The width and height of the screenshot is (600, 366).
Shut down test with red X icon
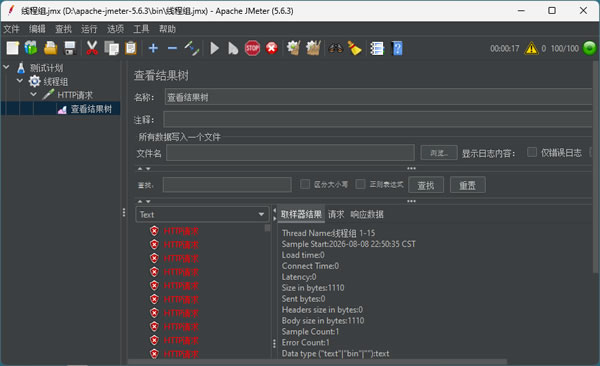pos(272,48)
